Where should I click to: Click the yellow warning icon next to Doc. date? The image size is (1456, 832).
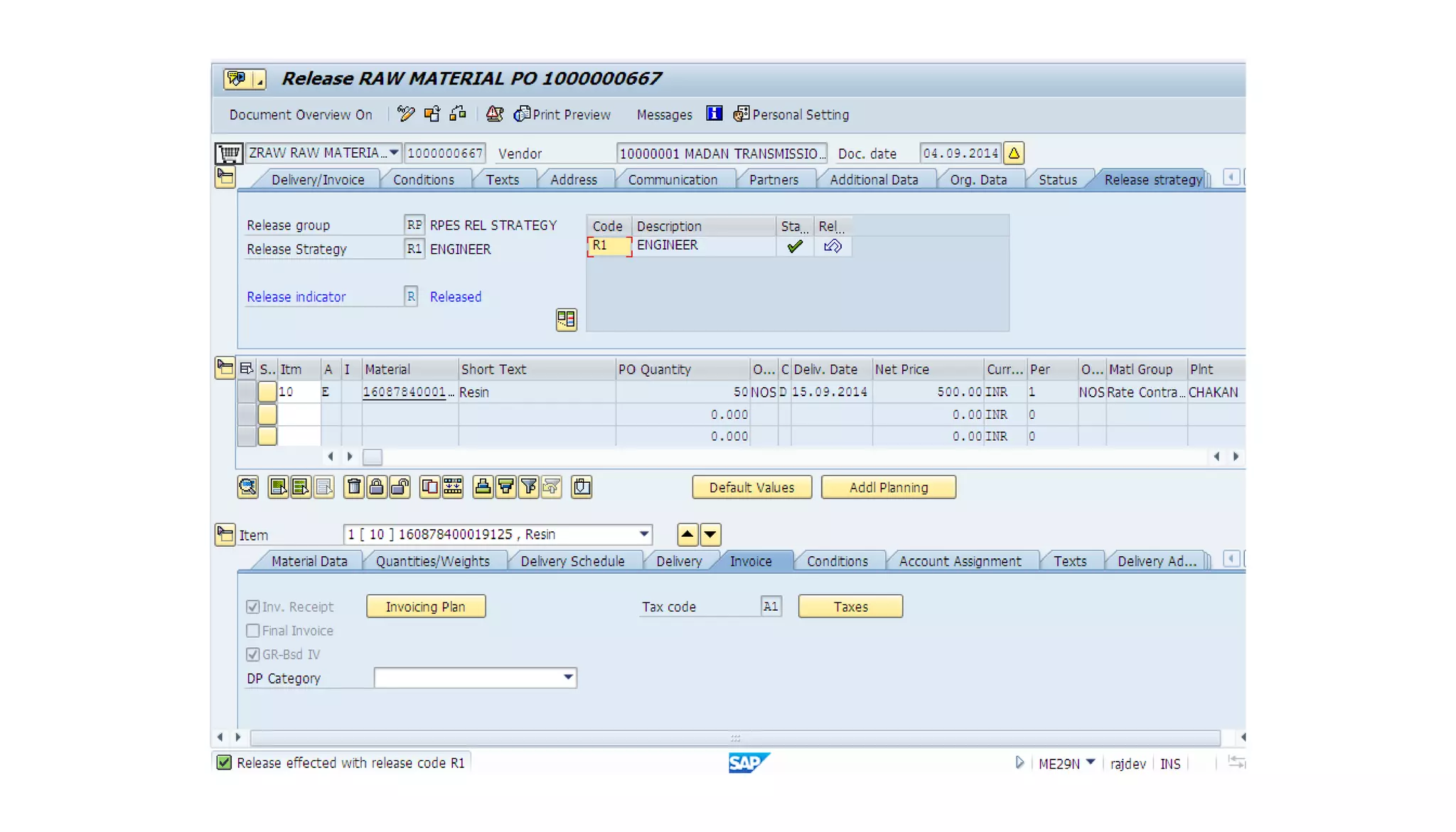coord(1014,153)
